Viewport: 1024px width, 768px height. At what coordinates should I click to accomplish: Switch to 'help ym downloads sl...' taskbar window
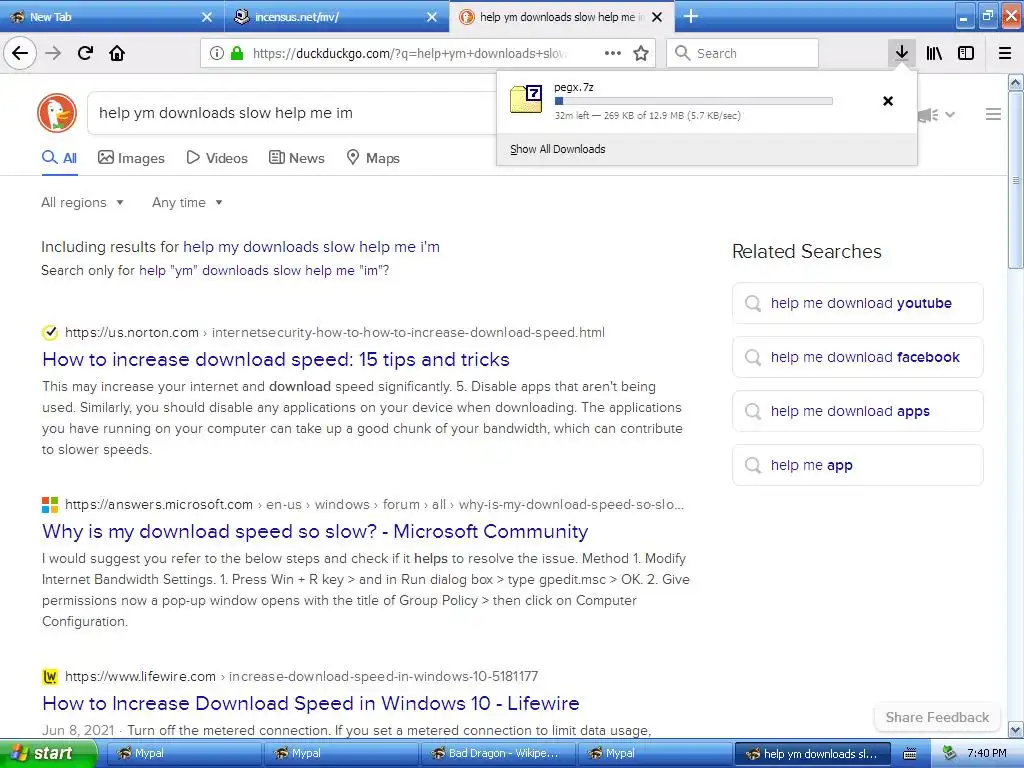[x=813, y=754]
